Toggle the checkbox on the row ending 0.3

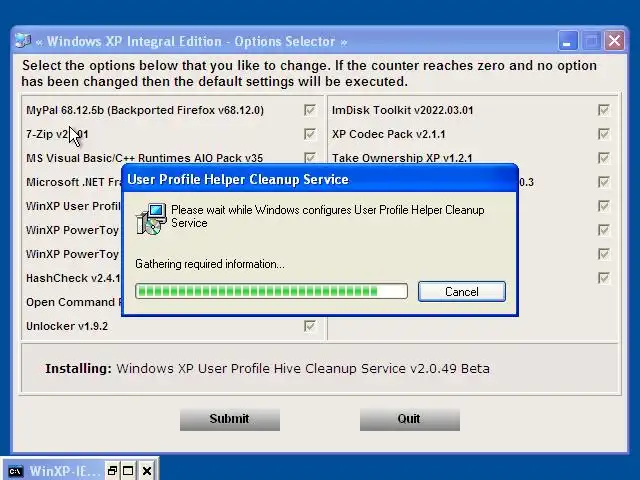coord(604,182)
